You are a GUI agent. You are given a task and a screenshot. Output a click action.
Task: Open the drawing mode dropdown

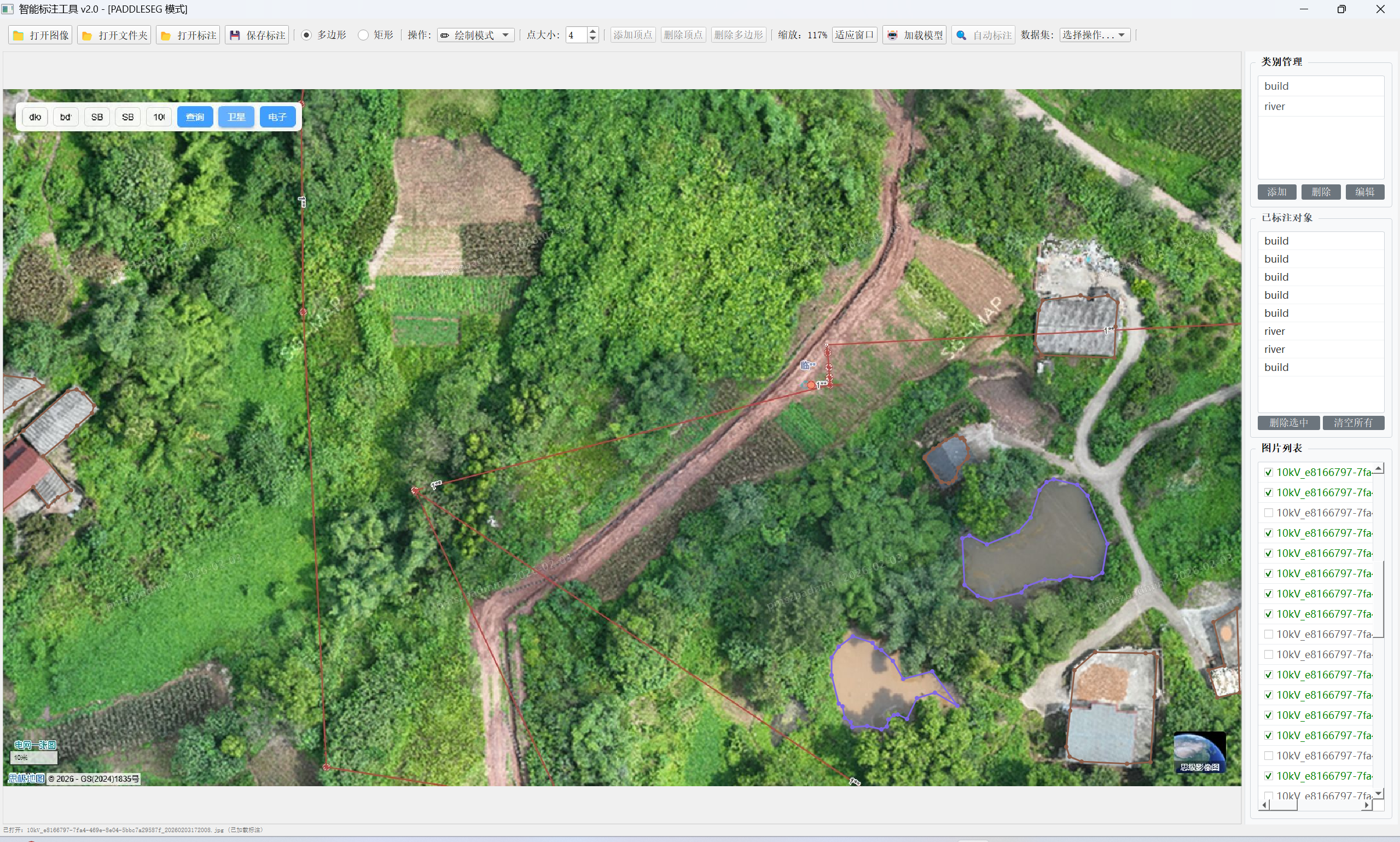(x=476, y=35)
